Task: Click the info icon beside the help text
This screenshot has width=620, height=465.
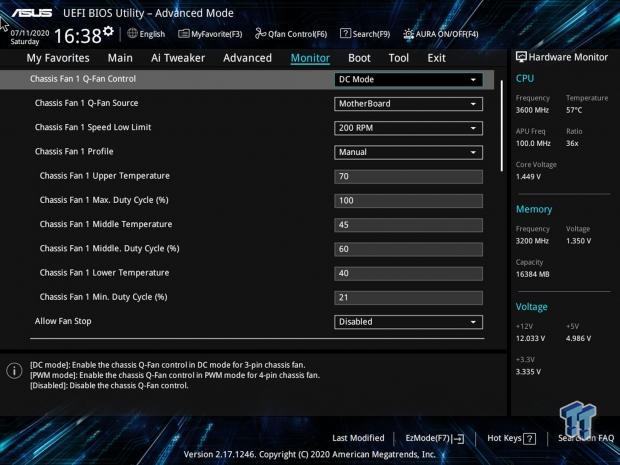Action: (x=14, y=371)
